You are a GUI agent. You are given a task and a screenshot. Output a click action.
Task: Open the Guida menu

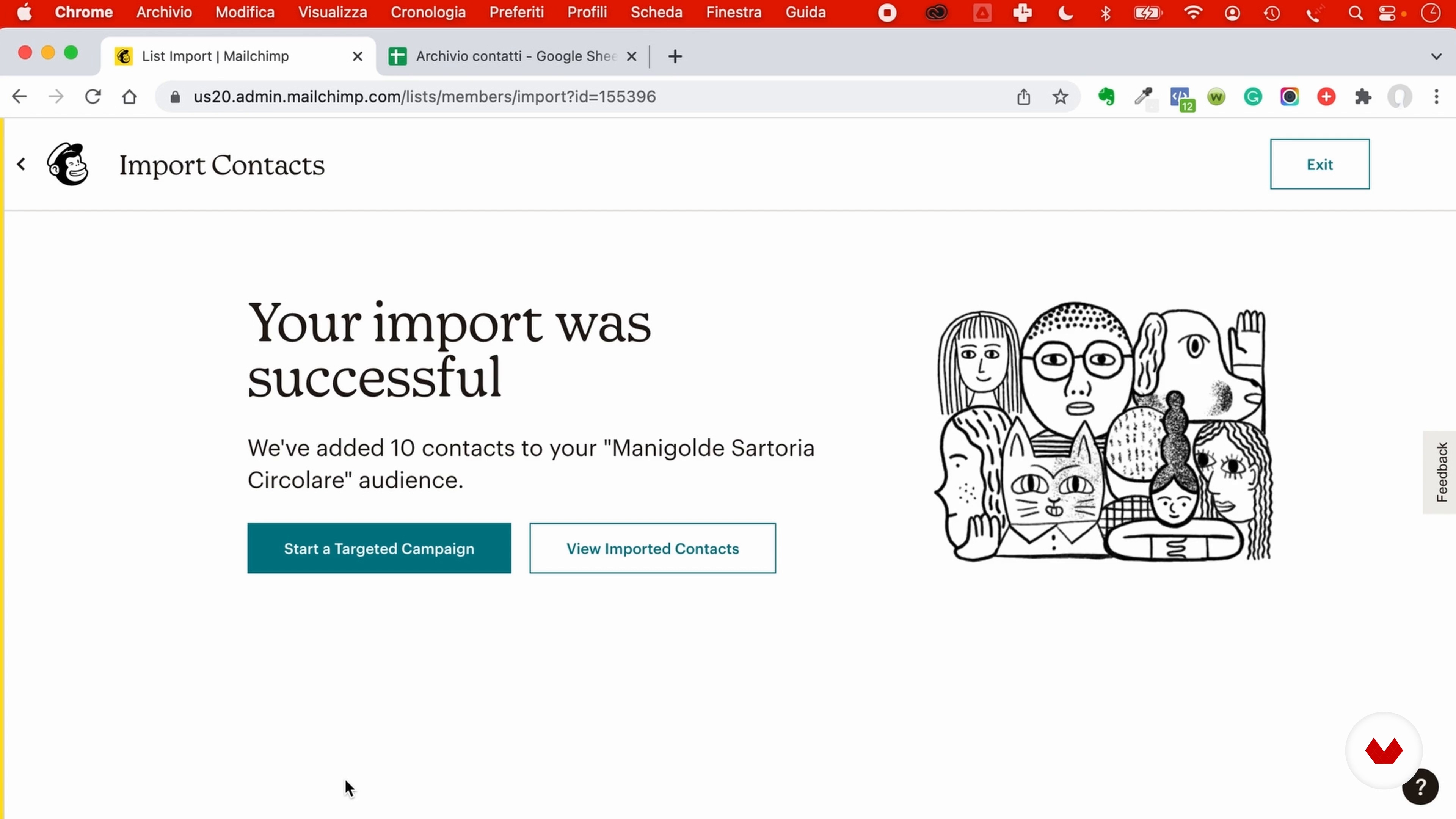805,13
